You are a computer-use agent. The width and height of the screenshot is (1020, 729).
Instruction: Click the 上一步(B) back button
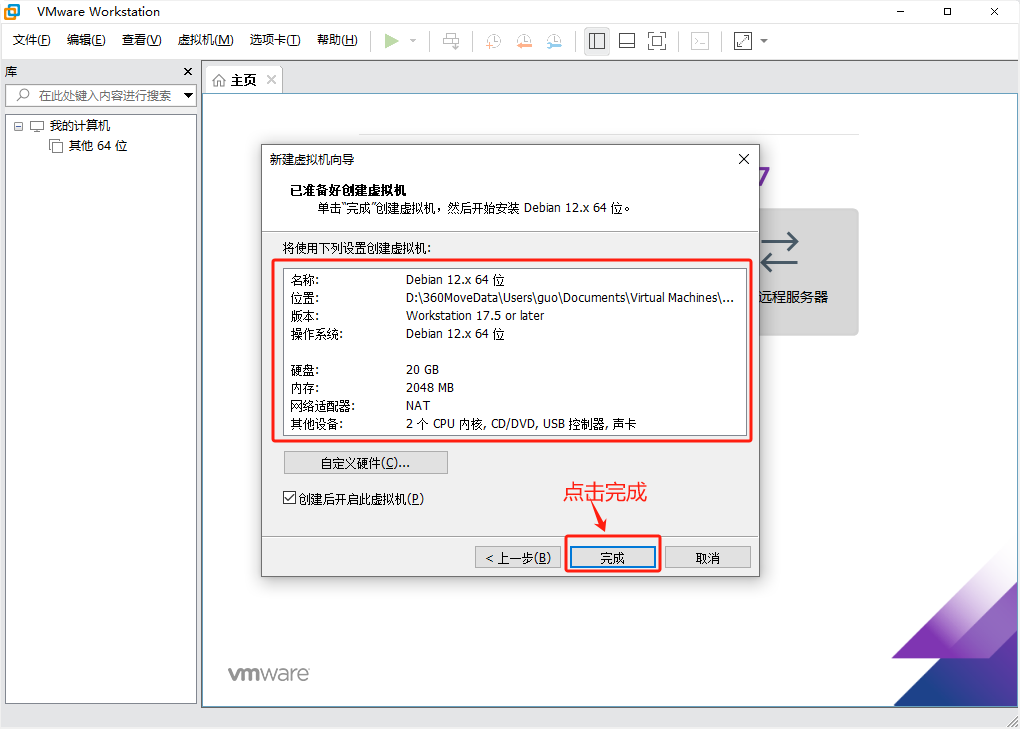click(518, 558)
